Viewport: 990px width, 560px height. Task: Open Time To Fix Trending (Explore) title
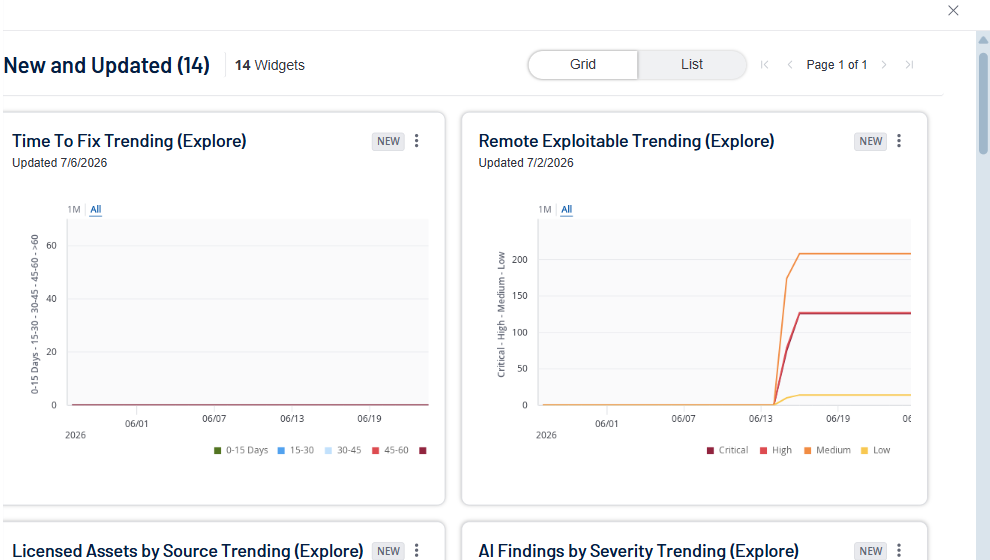click(129, 141)
